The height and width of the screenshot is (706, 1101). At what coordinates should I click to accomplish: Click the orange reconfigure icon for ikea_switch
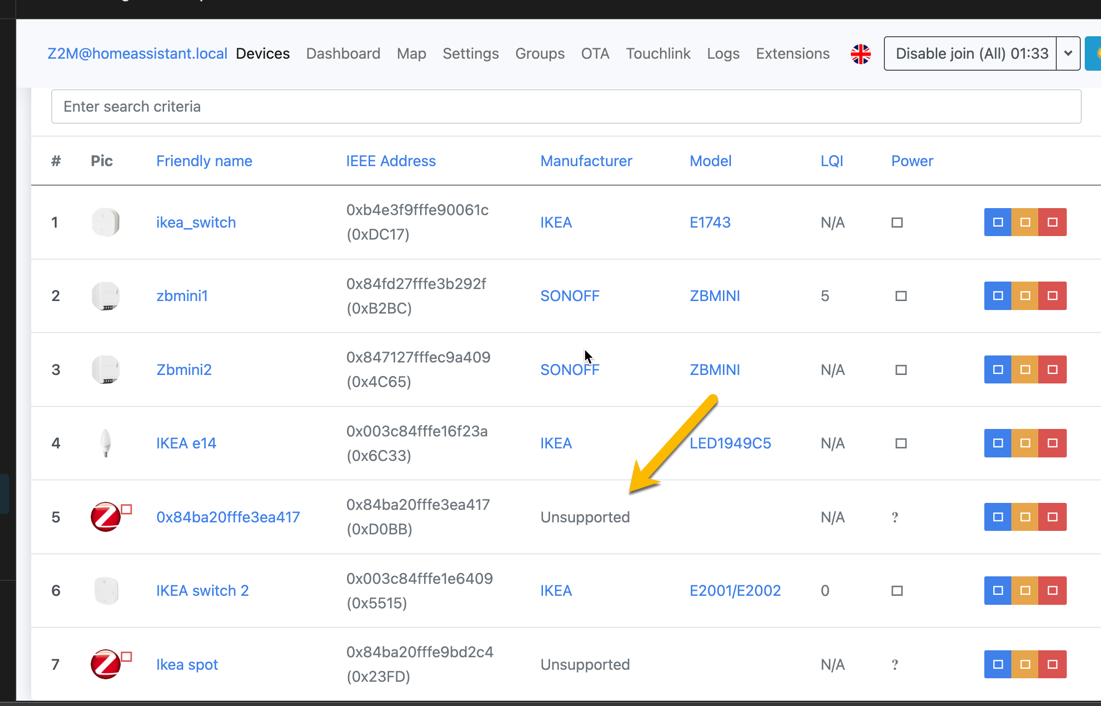[1025, 222]
